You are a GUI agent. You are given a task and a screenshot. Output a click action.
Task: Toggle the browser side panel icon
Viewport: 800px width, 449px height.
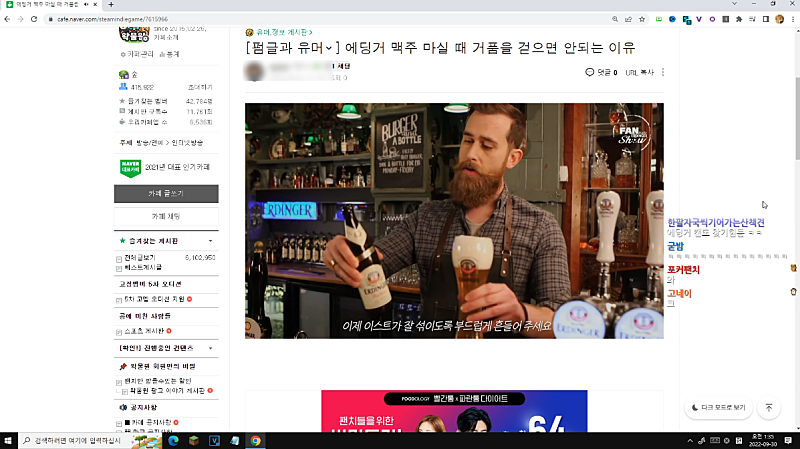point(766,19)
